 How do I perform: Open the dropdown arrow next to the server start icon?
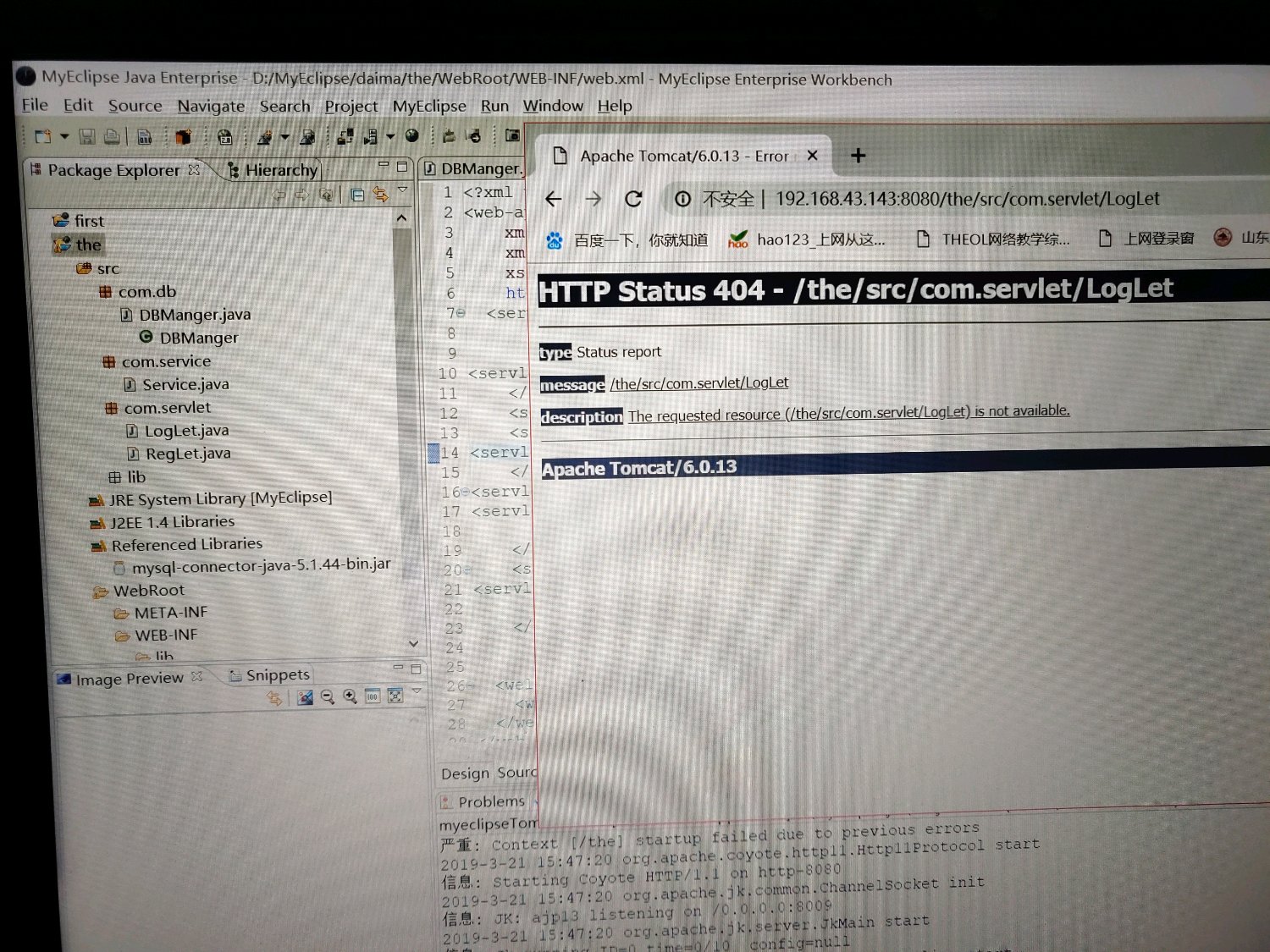[390, 136]
